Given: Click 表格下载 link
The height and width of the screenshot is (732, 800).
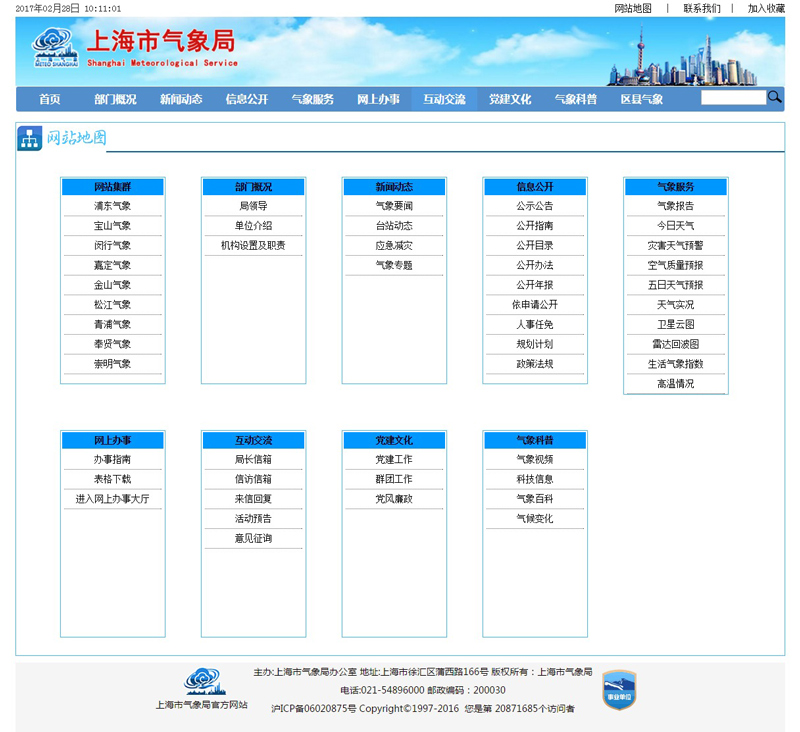Looking at the screenshot, I should pos(112,479).
